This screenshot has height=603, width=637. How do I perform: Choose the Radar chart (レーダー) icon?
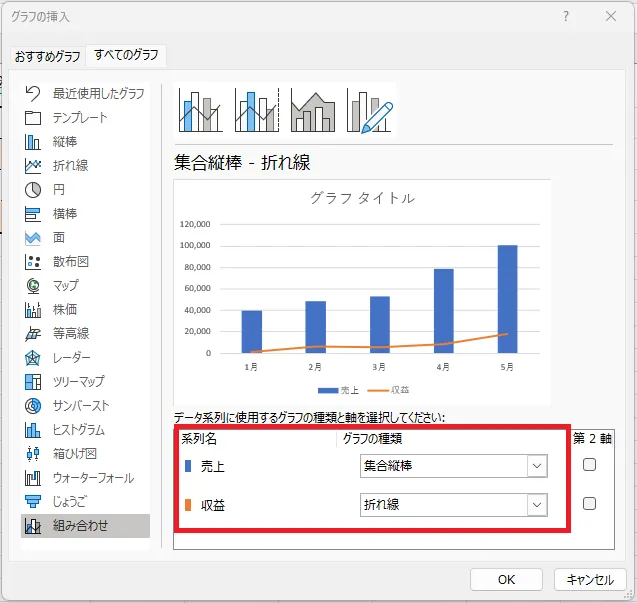(32, 358)
